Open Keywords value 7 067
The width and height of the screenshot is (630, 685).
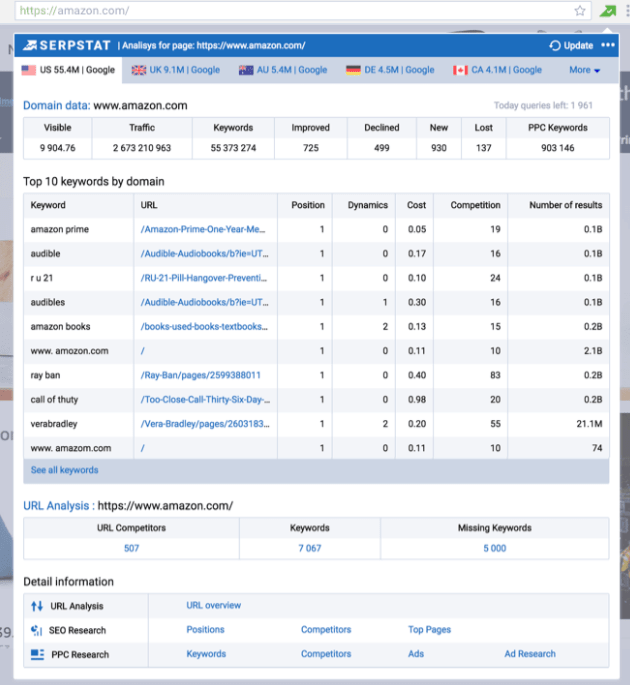click(310, 548)
